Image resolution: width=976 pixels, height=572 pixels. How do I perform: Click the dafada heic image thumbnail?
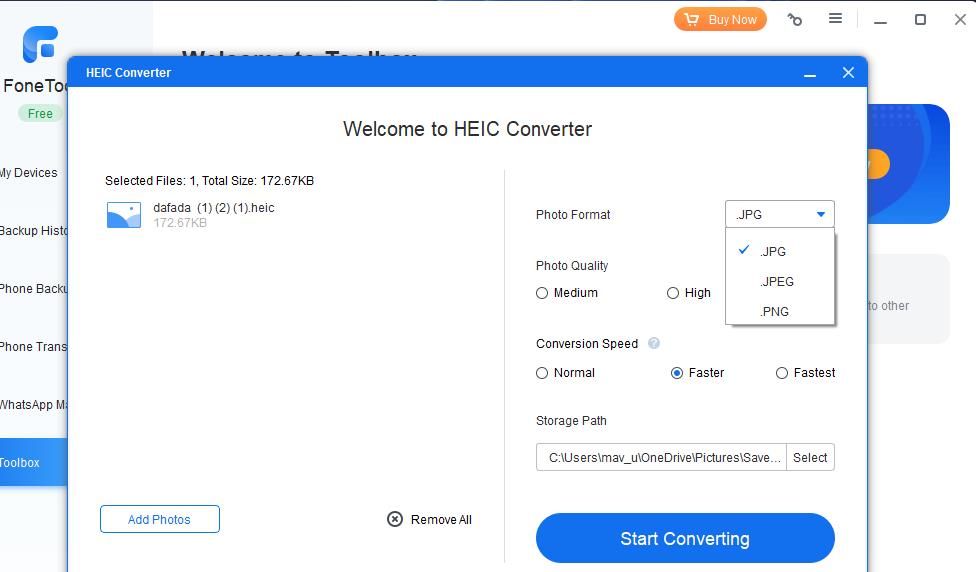pos(123,215)
